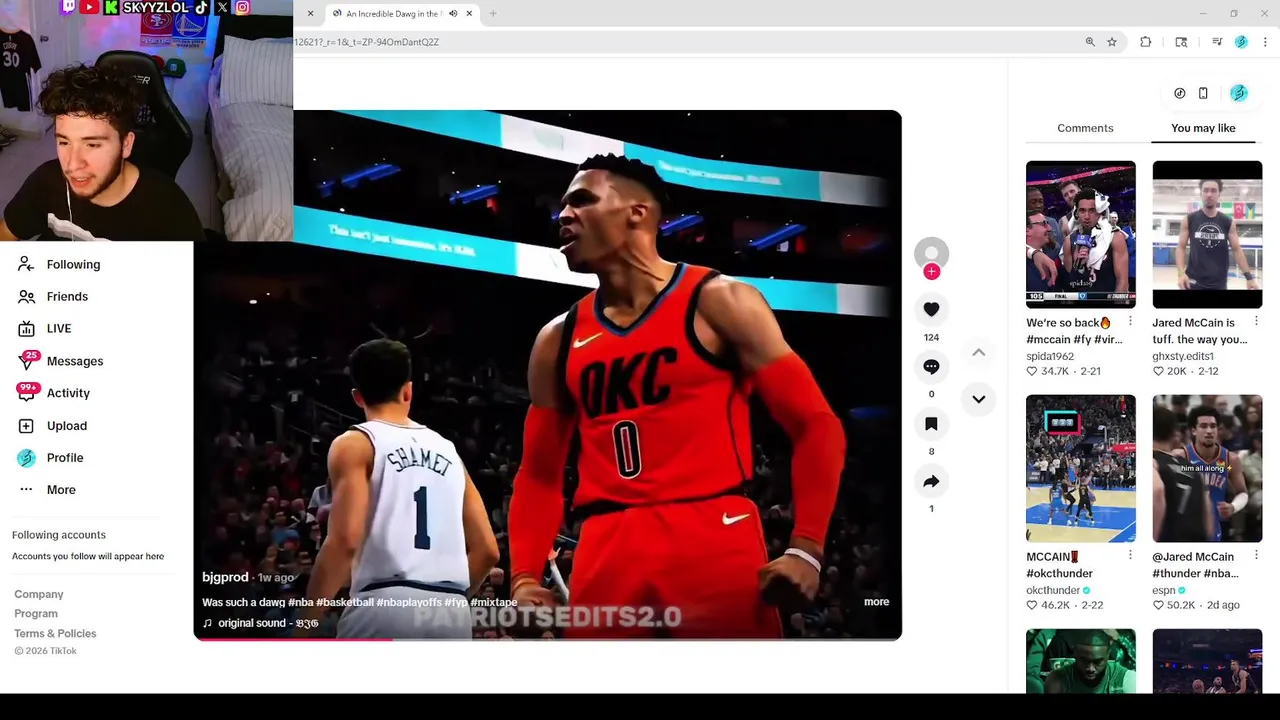
Task: Go to Profile in the sidebar
Action: click(x=64, y=457)
